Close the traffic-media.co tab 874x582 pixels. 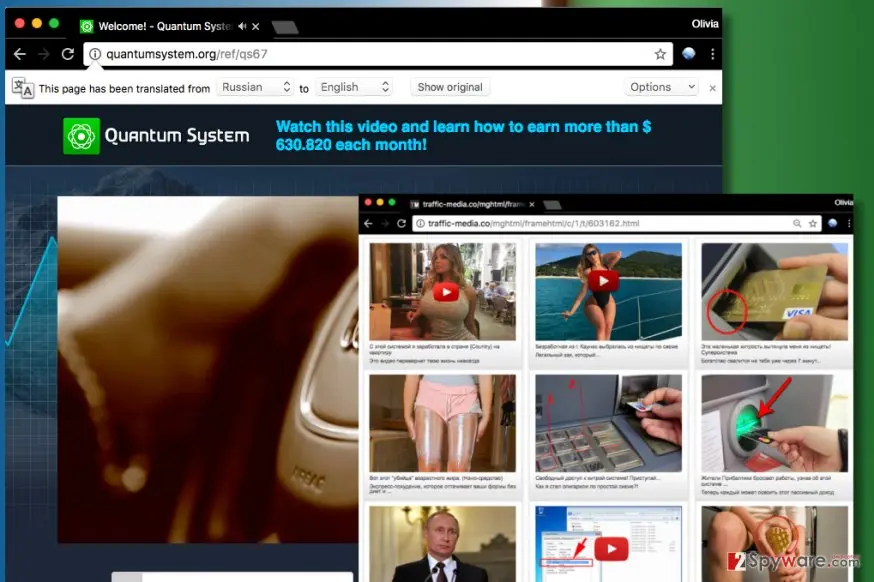532,205
